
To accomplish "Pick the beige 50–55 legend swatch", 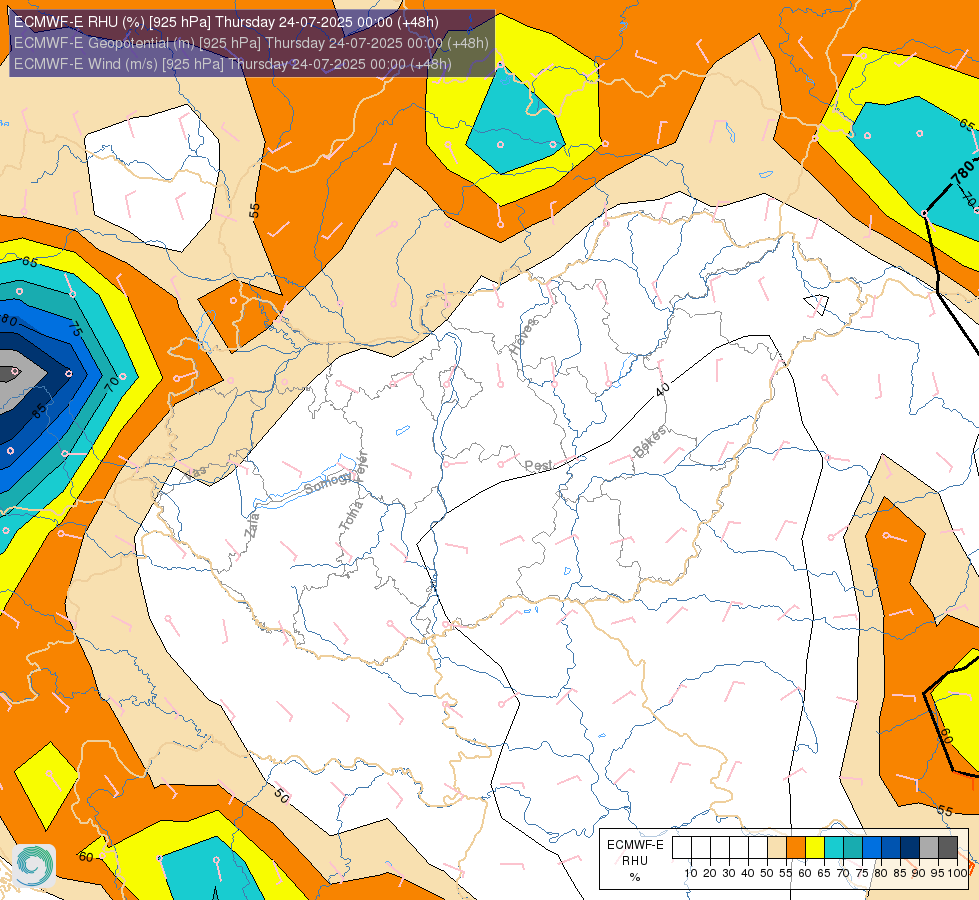I will (x=777, y=848).
